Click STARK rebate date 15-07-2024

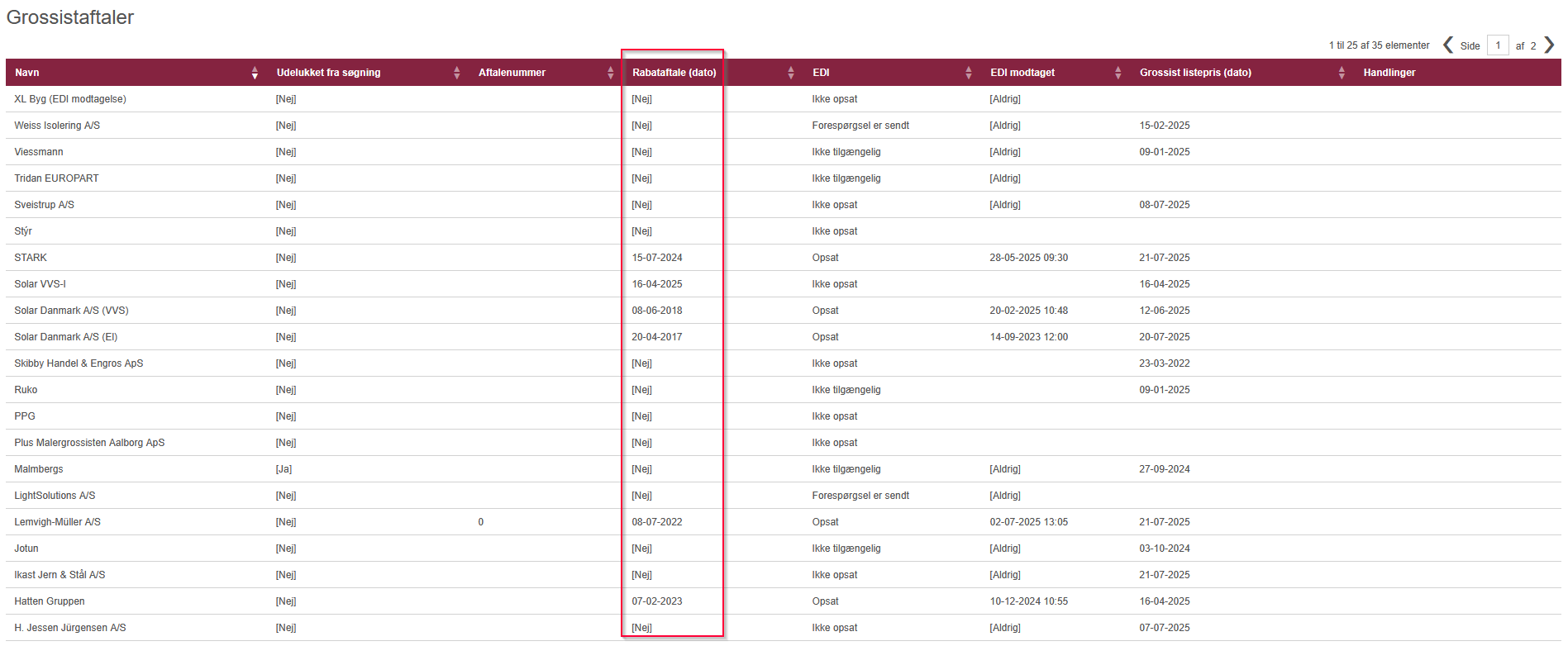(x=657, y=258)
